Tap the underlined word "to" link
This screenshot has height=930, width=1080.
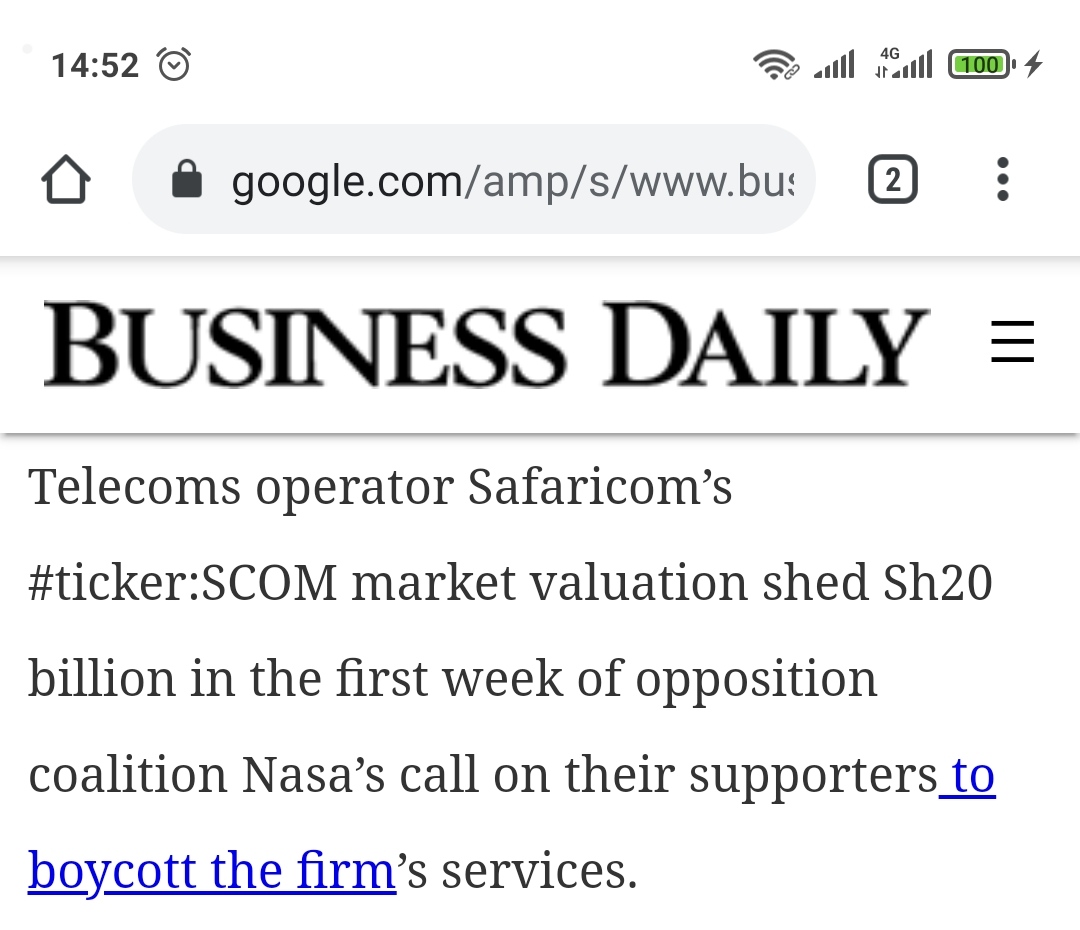[968, 776]
